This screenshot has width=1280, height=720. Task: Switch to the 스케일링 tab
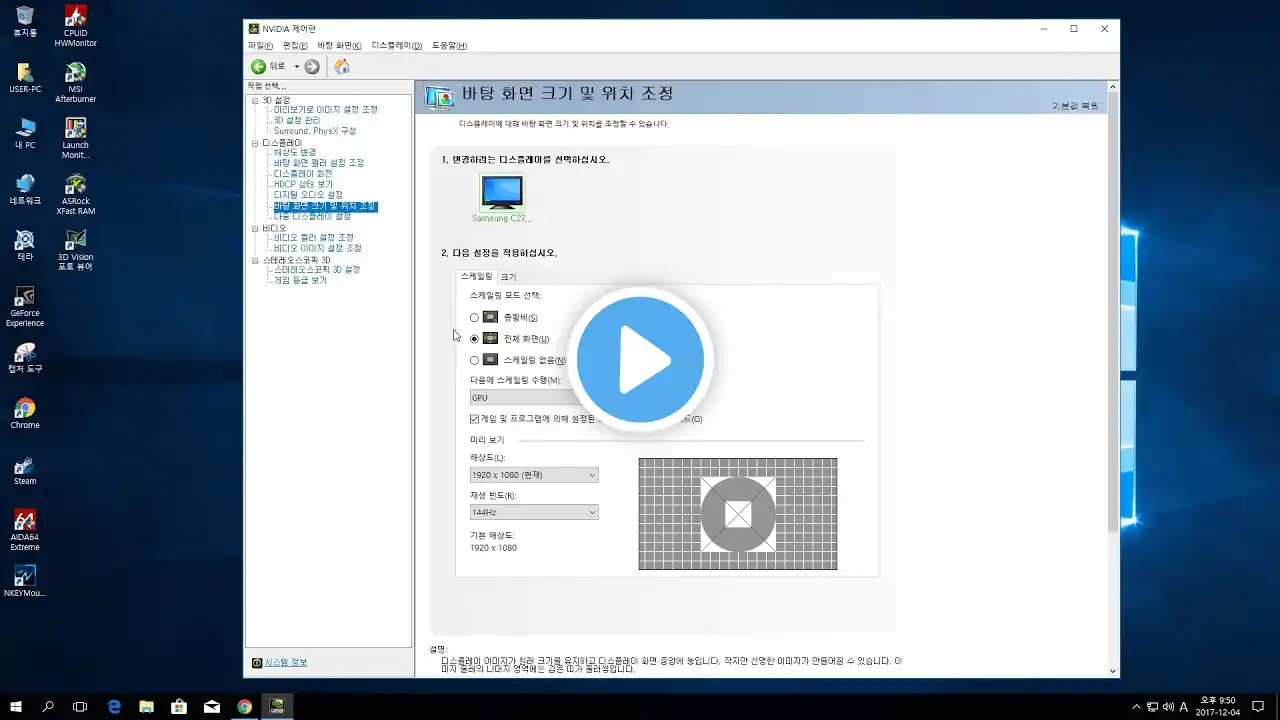point(476,276)
